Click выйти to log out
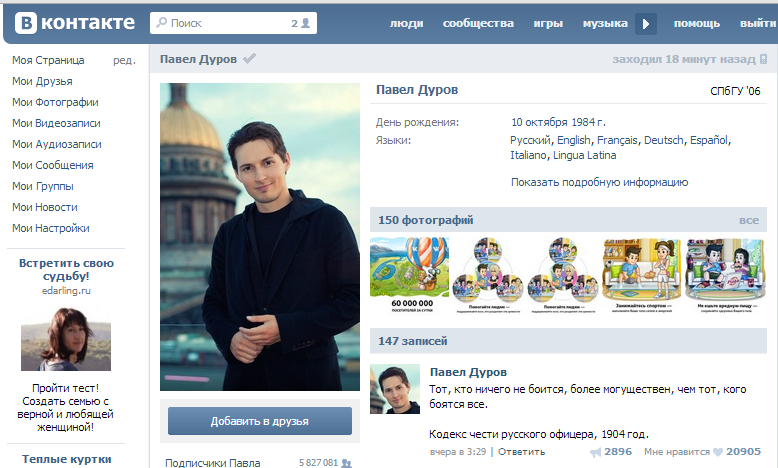The image size is (778, 468). pos(758,23)
